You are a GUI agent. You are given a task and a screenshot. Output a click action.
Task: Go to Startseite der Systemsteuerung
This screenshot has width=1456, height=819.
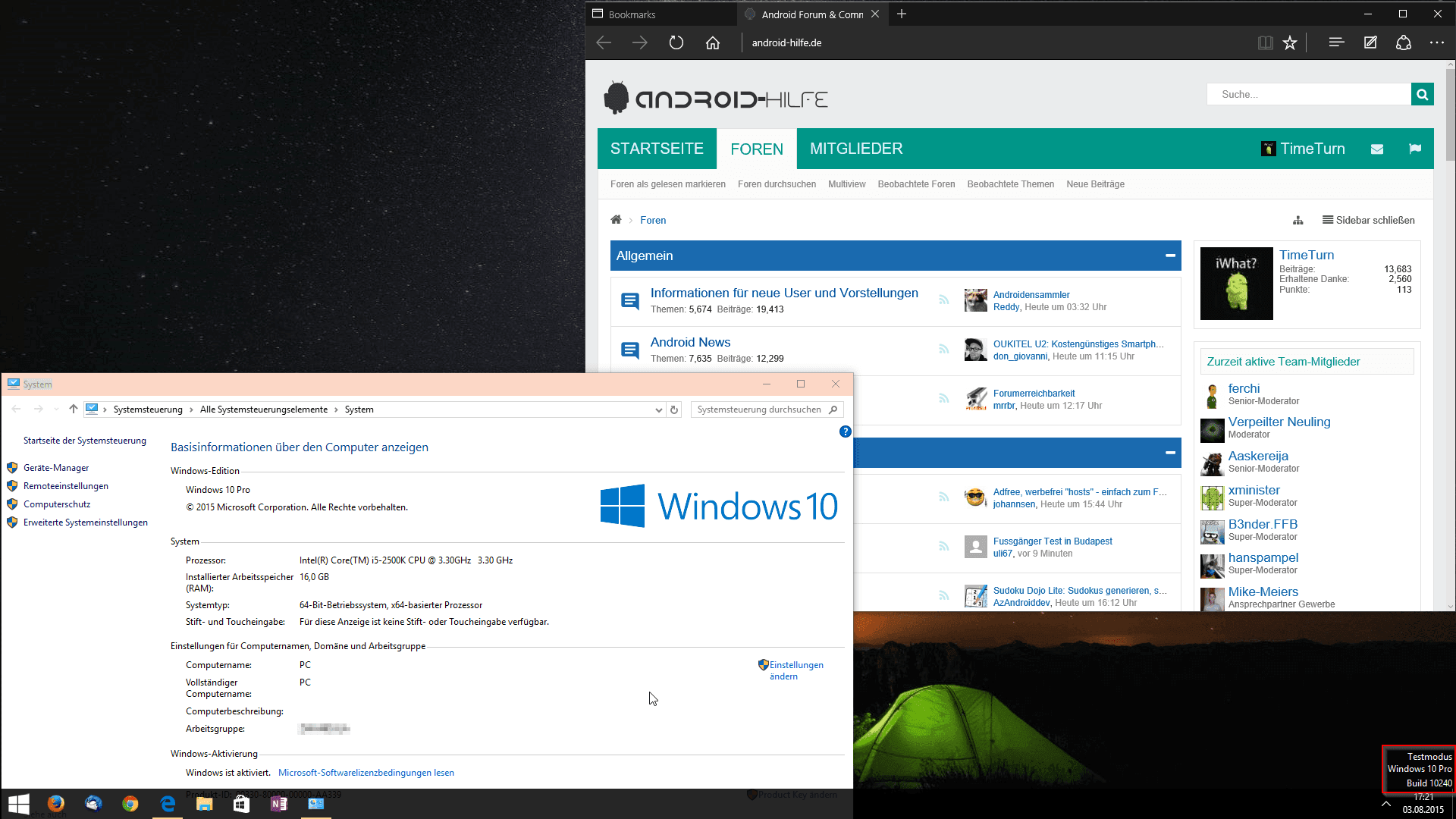85,441
